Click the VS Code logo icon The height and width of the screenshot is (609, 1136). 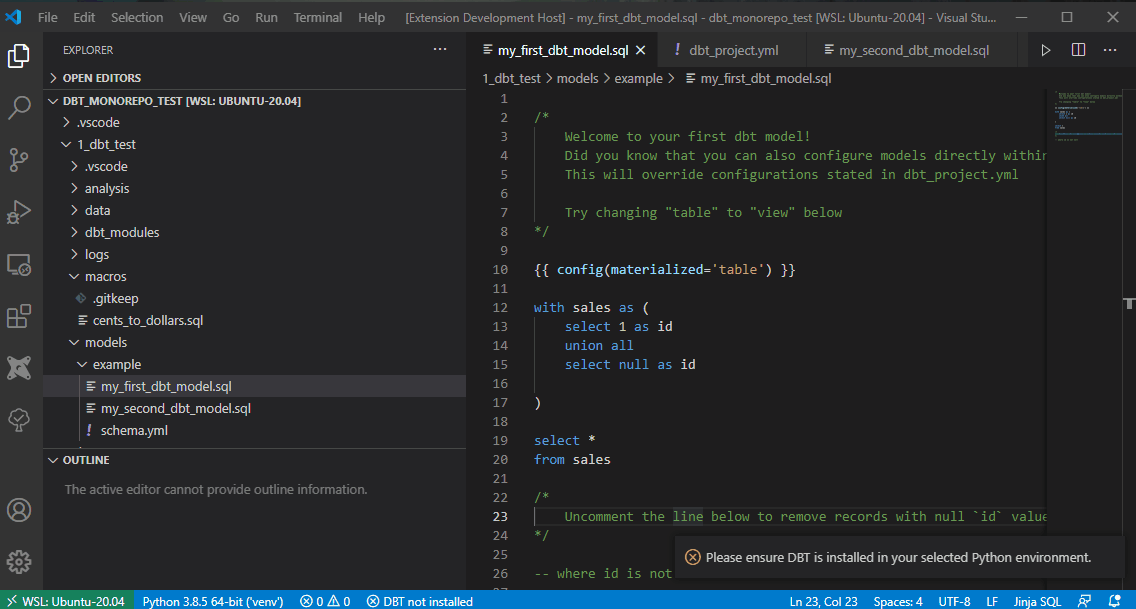pyautogui.click(x=13, y=17)
